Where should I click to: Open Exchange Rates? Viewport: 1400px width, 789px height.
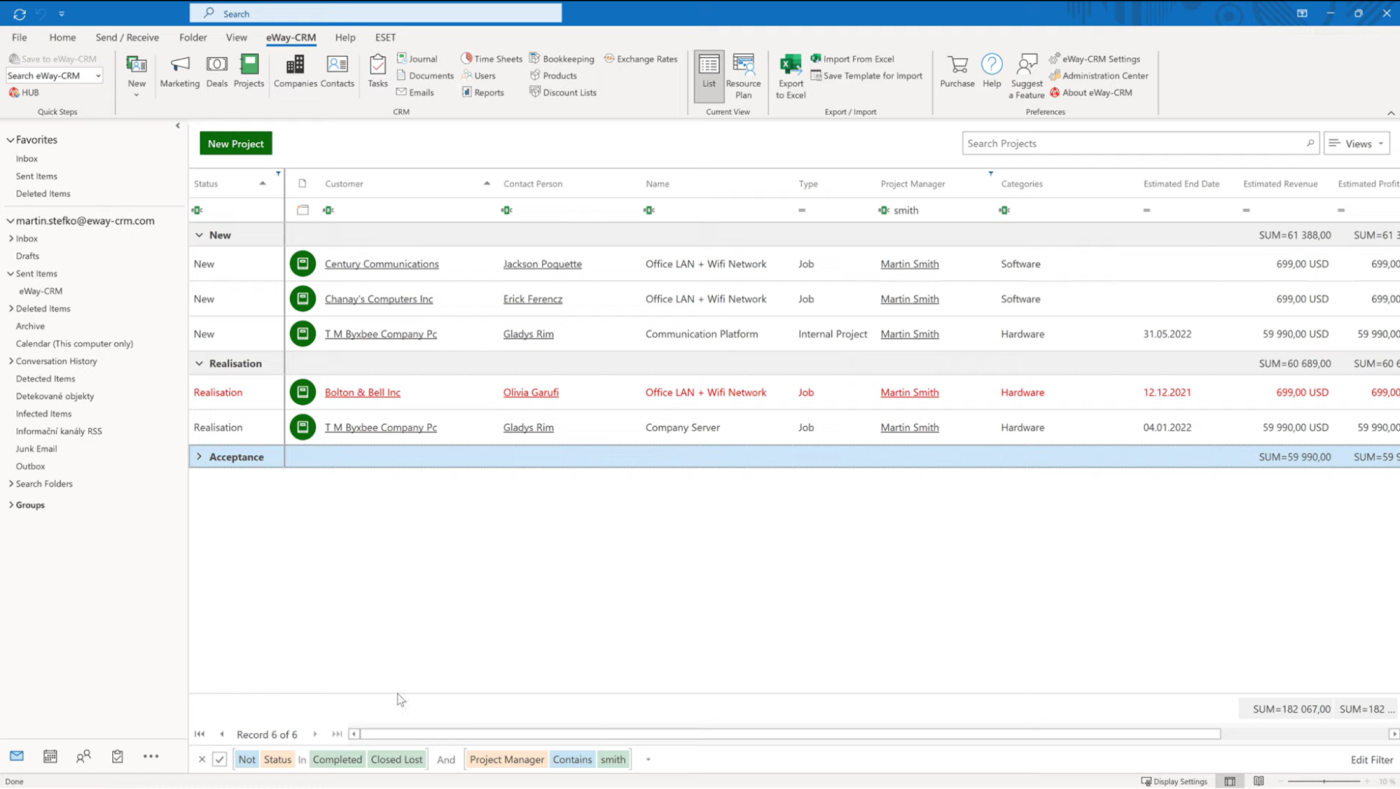pyautogui.click(x=641, y=59)
